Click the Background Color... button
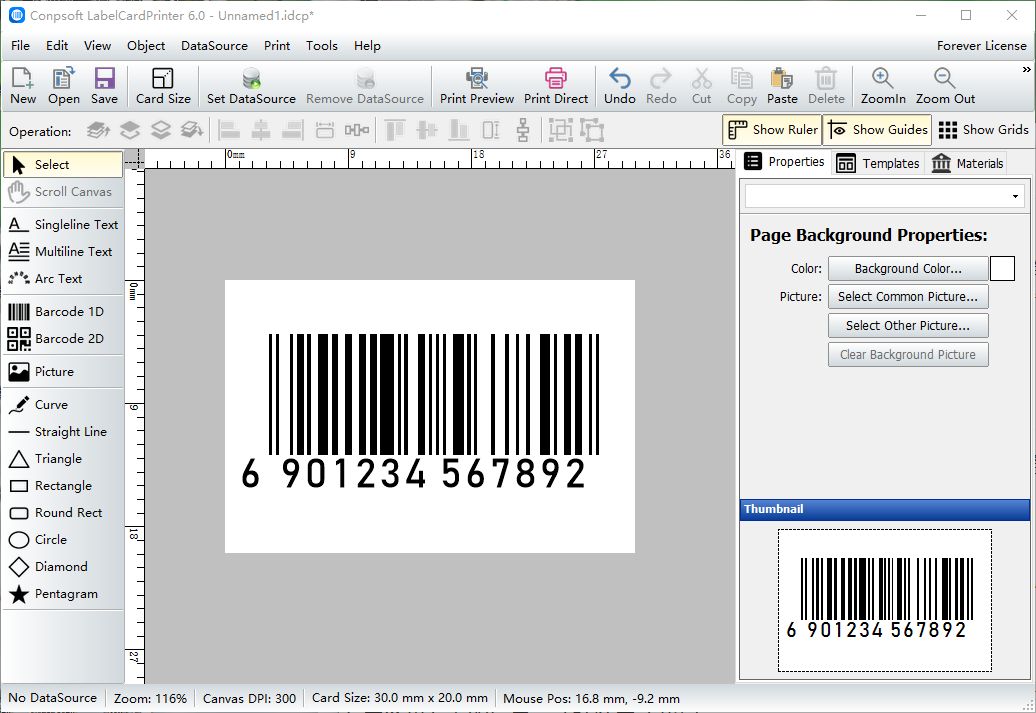Viewport: 1036px width, 713px height. (908, 269)
